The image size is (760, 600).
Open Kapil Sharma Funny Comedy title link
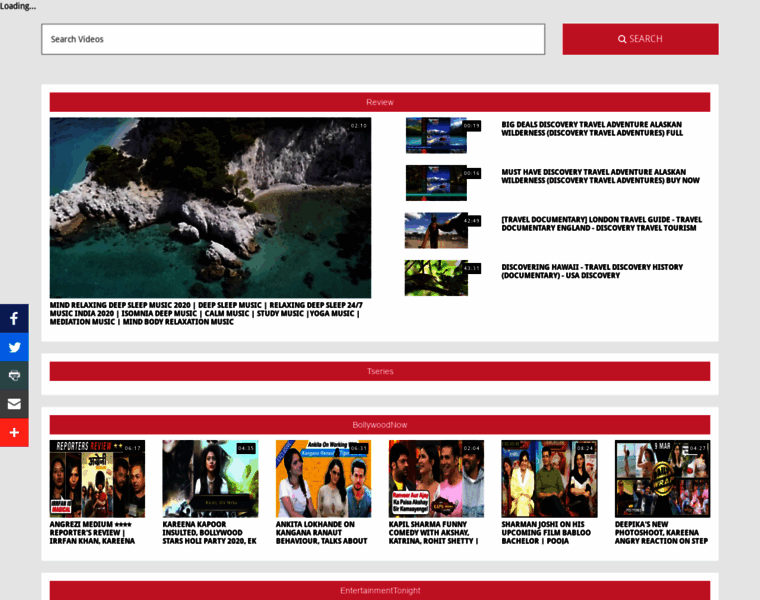(433, 532)
